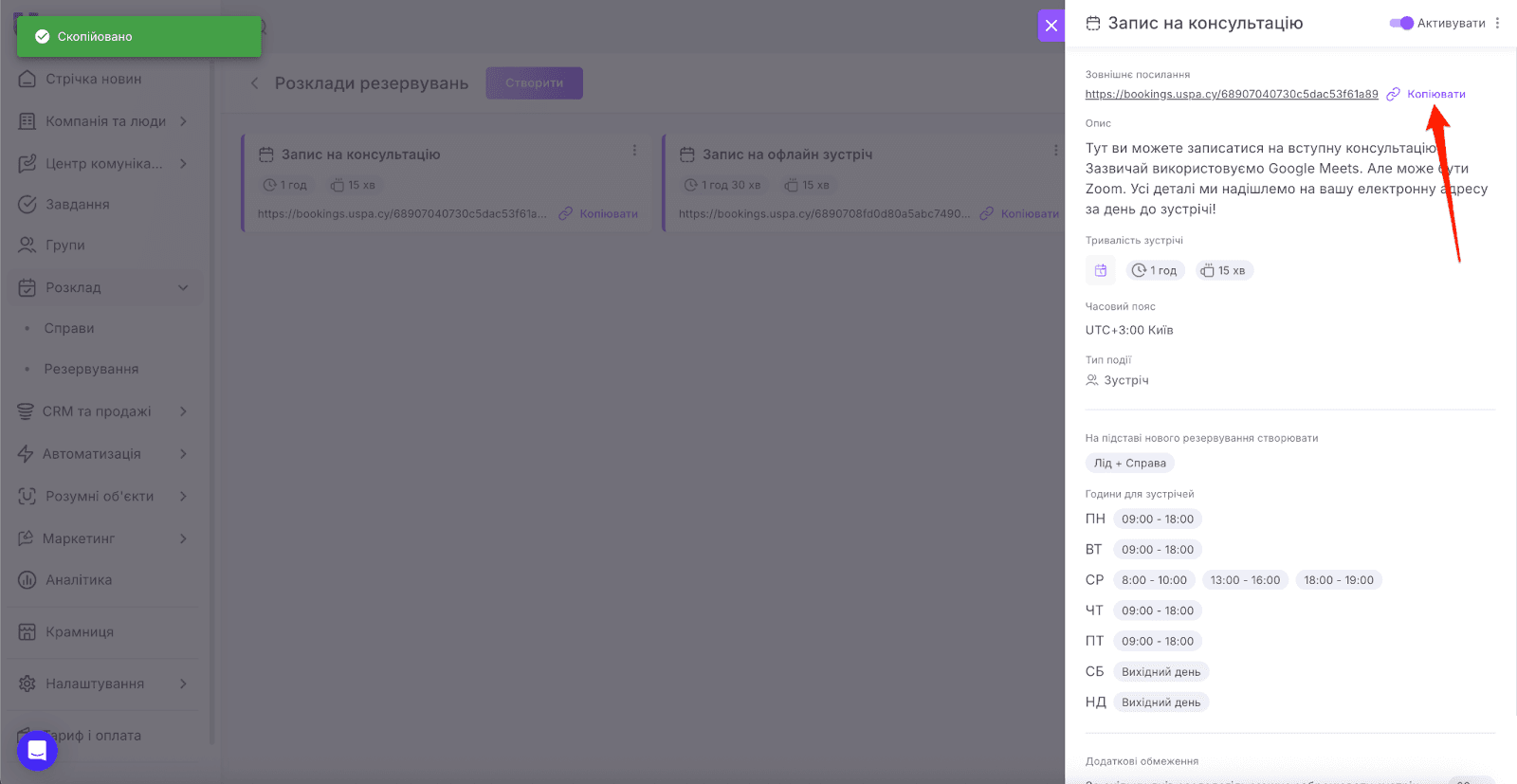Image resolution: width=1517 pixels, height=784 pixels.
Task: Expand the Компанія та люди menu
Action: click(183, 121)
